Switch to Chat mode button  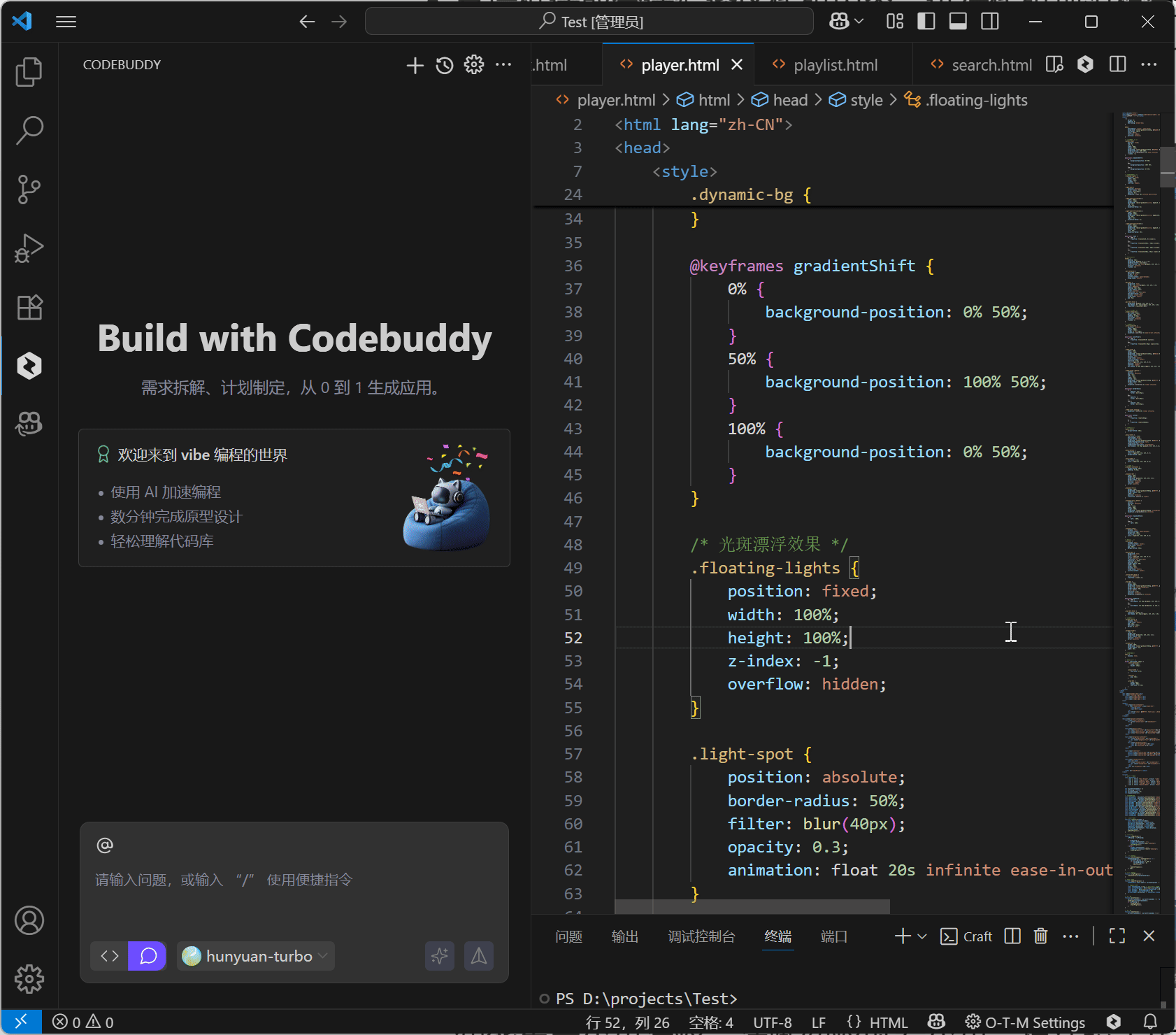pos(148,956)
